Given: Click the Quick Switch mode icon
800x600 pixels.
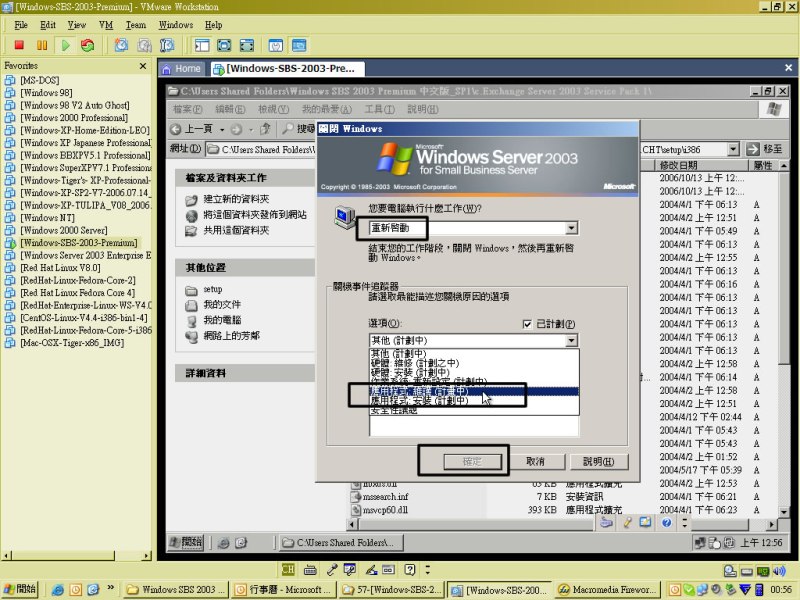Looking at the screenshot, I should 247,45.
